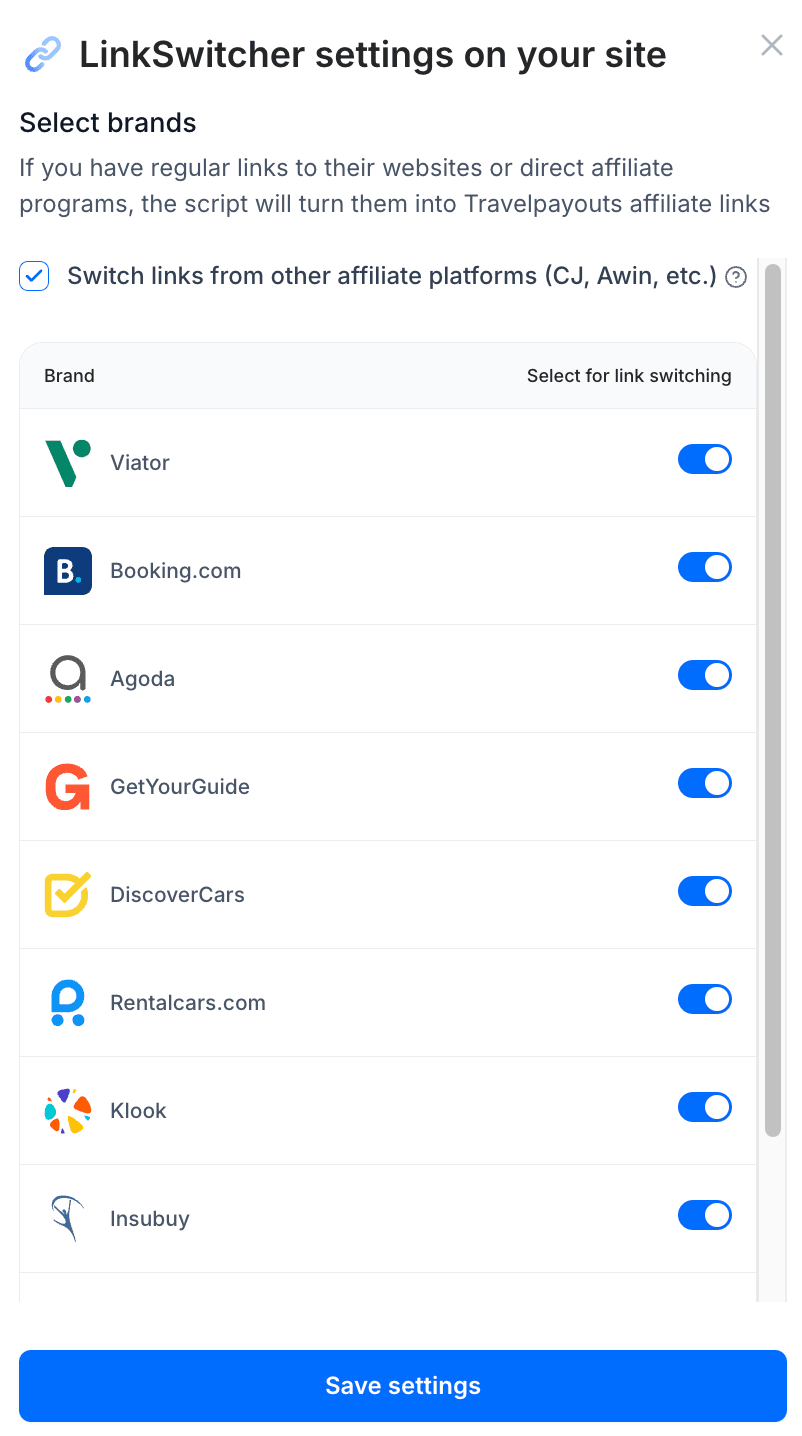
Task: Click the LinkSwitcher chain link icon
Action: [42, 54]
